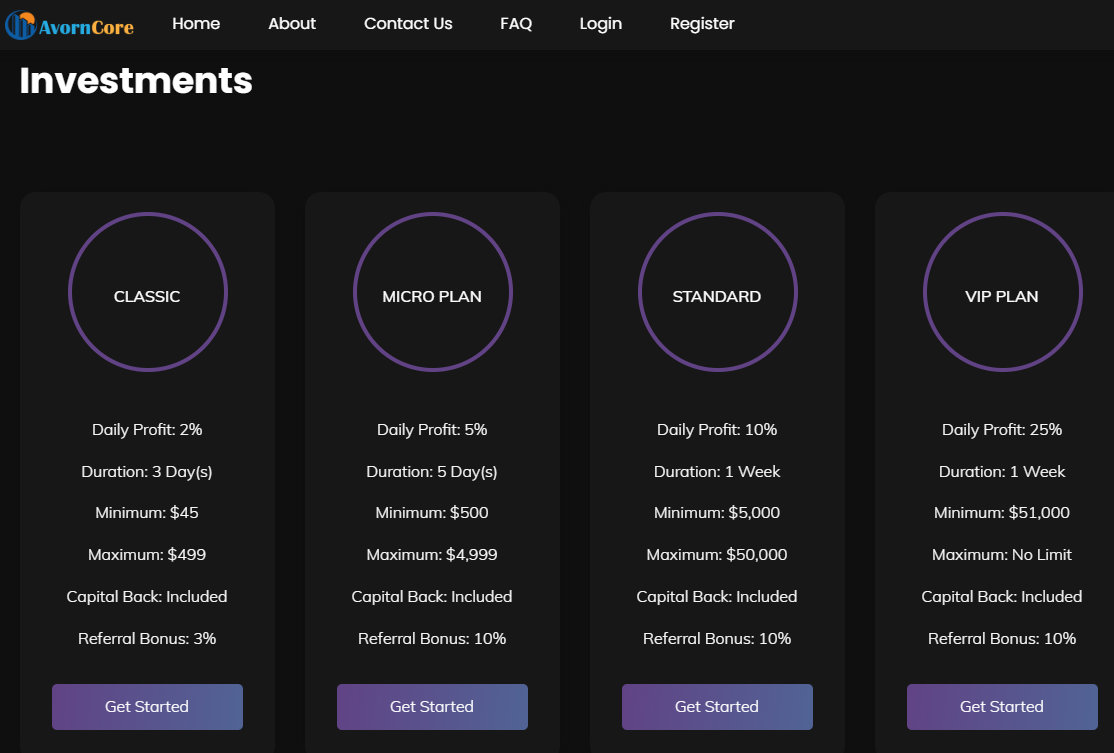Go to the About page

tap(292, 24)
